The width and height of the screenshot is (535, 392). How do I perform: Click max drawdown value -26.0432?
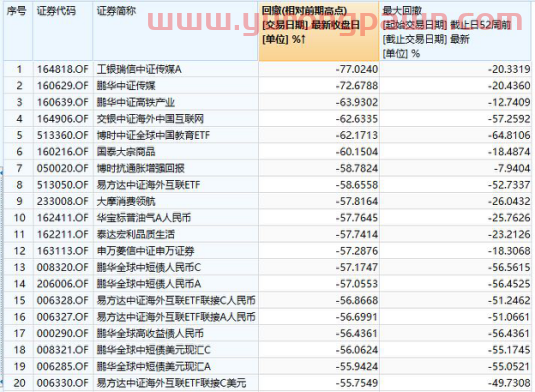click(x=509, y=201)
